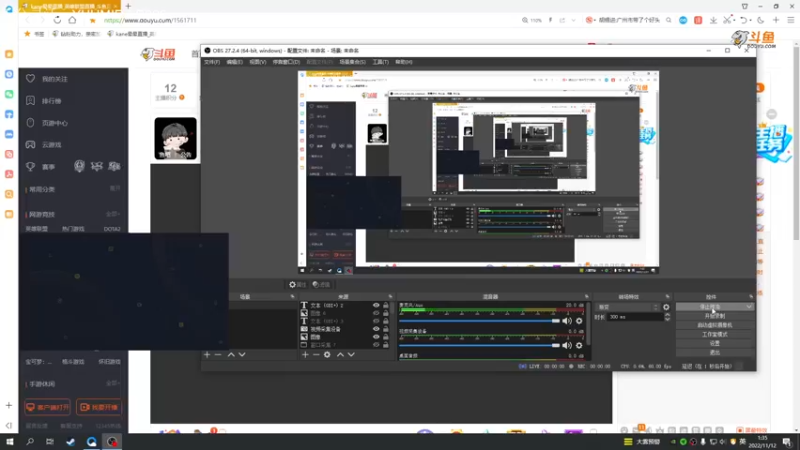
Task: Open settings gear of microphone/Aux mixer
Action: coord(579,321)
